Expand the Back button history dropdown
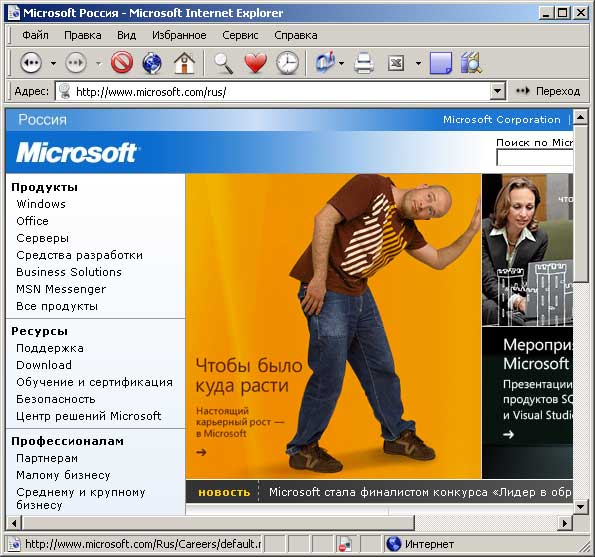Screen dimensions: 595x557 (54, 63)
